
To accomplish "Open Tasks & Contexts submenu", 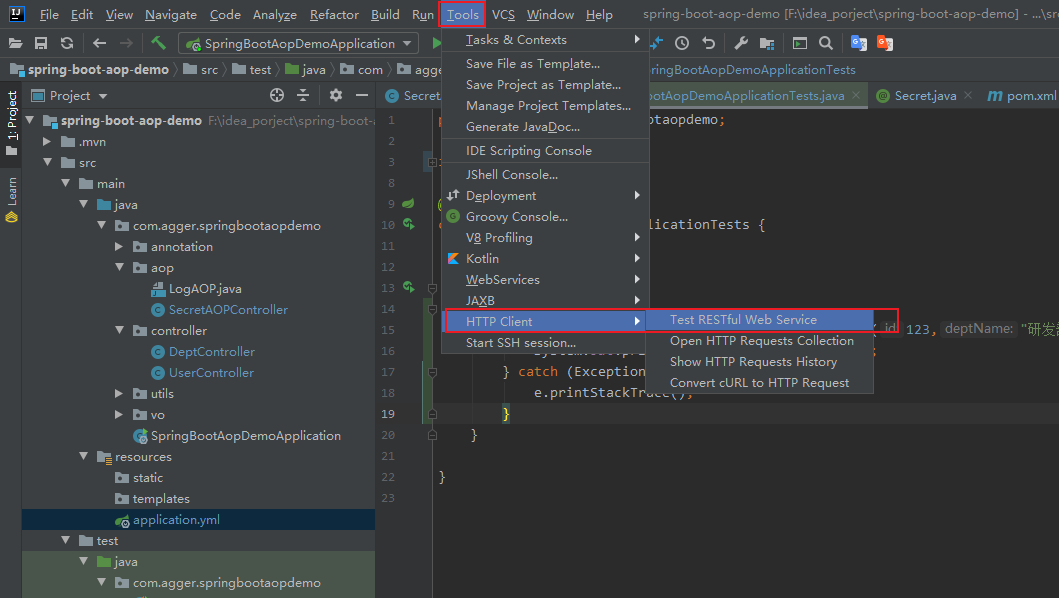I will (x=545, y=40).
